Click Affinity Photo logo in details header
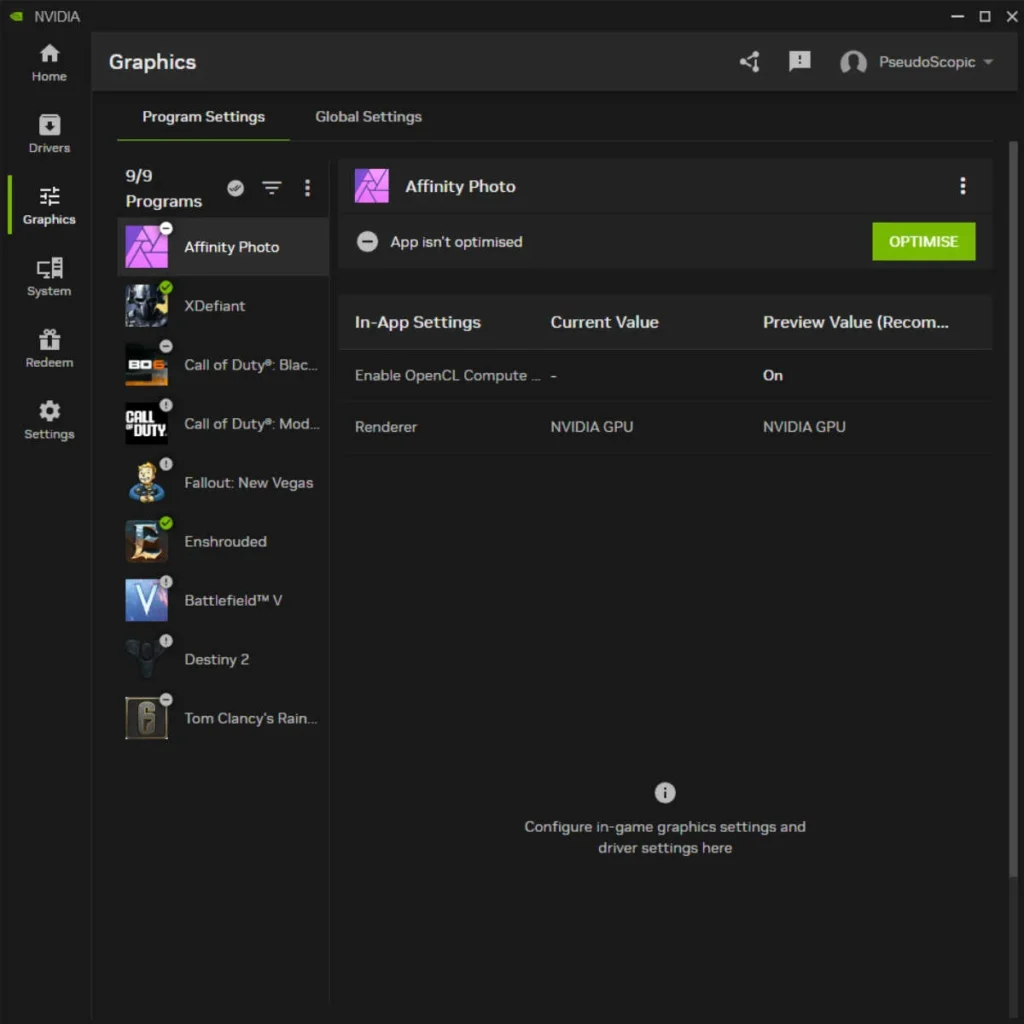 tap(372, 186)
